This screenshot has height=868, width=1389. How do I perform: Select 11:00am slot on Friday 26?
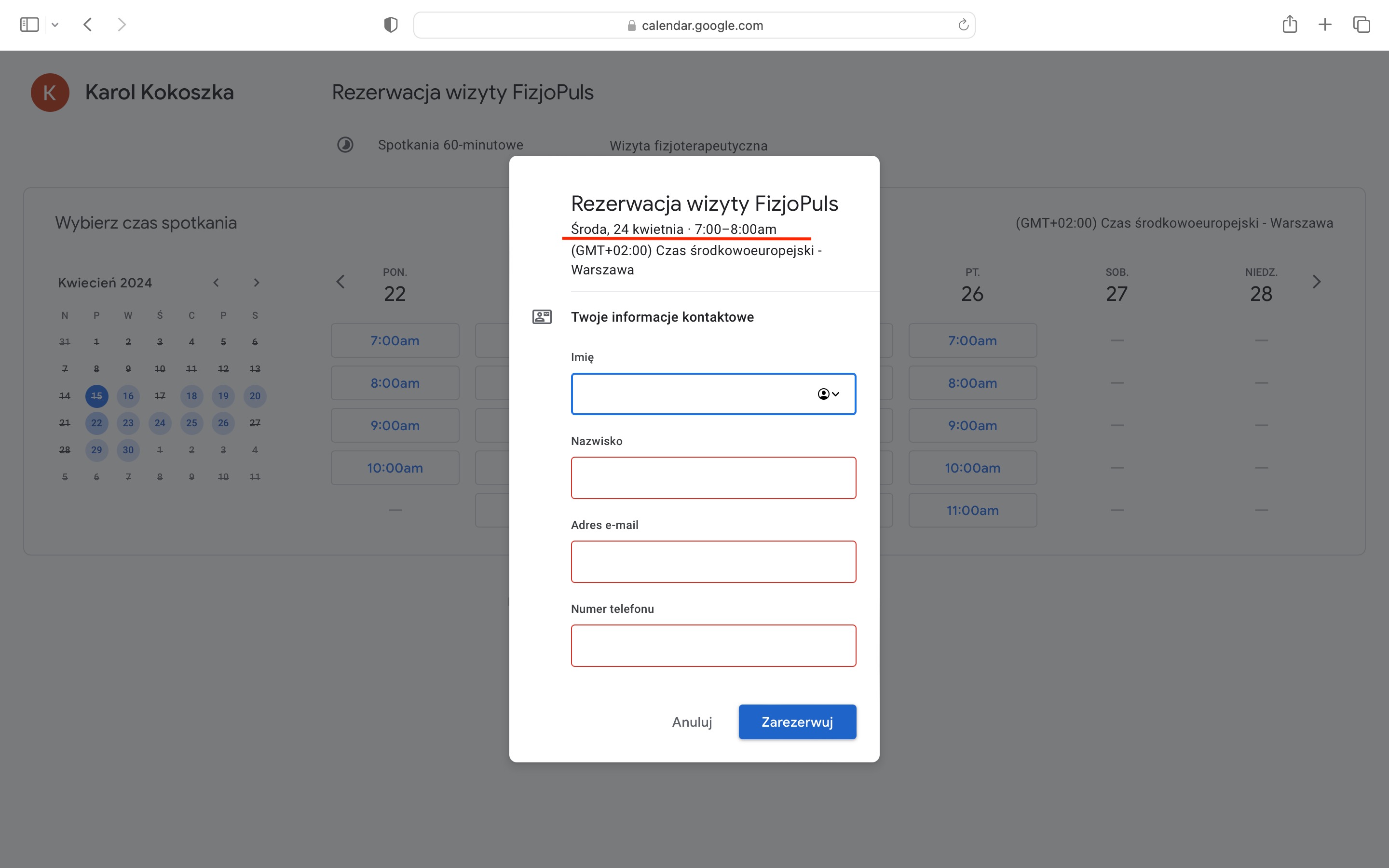click(973, 510)
